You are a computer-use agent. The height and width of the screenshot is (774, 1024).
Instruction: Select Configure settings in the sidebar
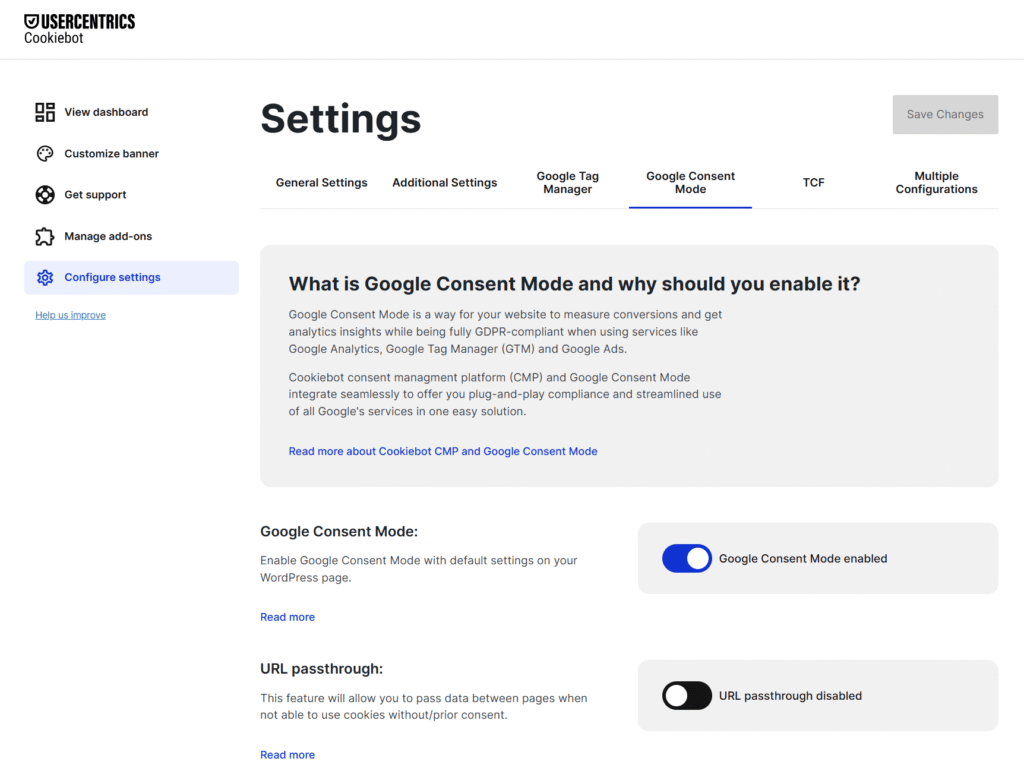point(131,278)
